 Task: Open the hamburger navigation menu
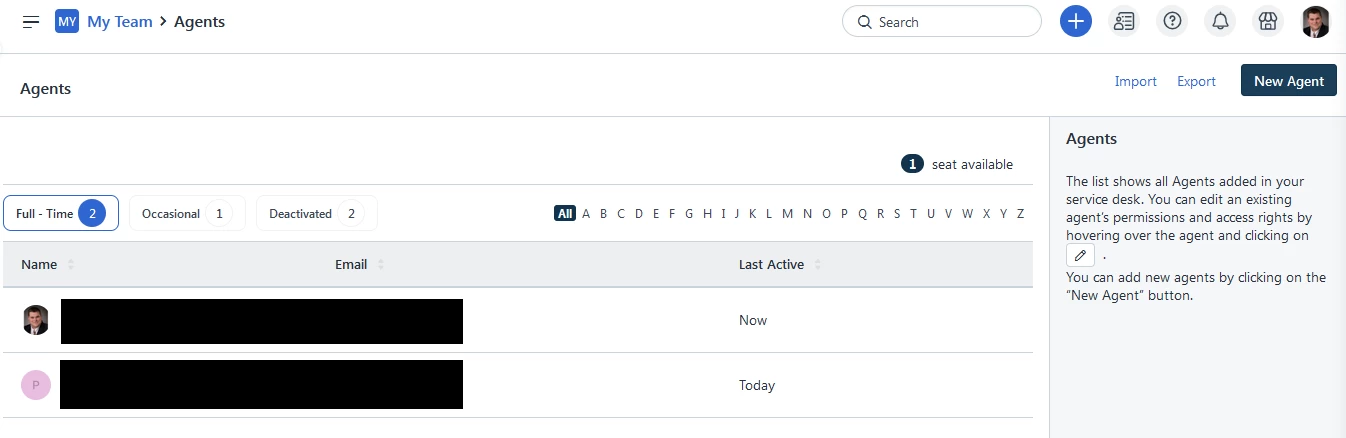[x=31, y=21]
